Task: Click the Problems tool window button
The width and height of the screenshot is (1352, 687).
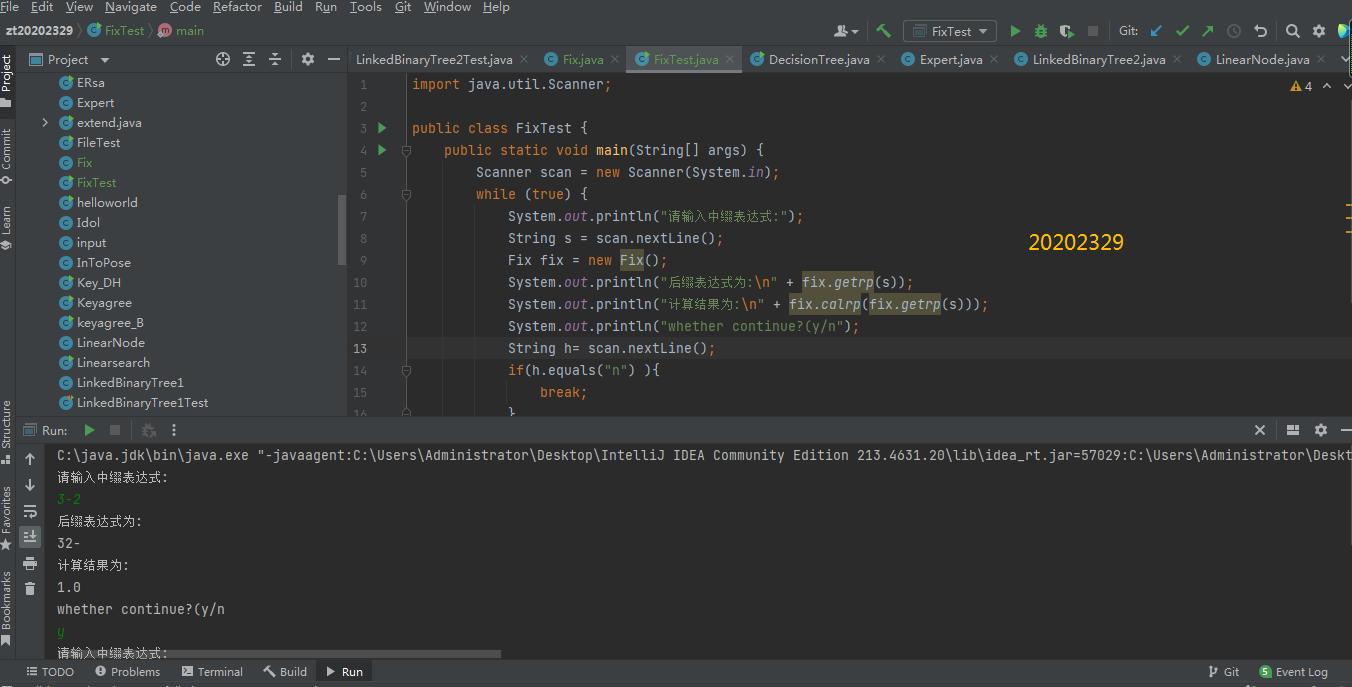Action: pos(126,672)
